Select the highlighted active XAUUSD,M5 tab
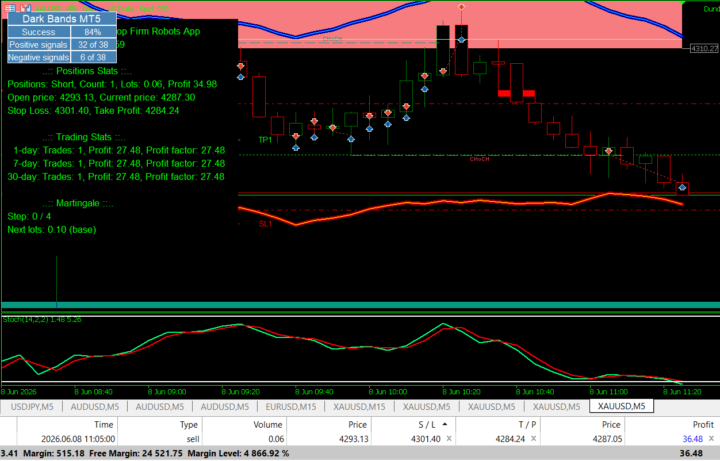The width and height of the screenshot is (720, 461). [x=621, y=406]
